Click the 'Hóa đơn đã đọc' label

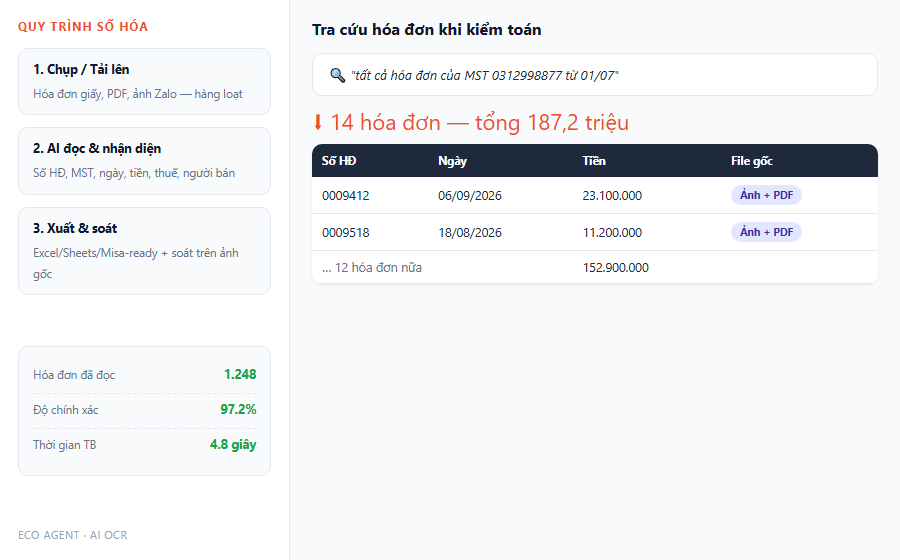point(74,375)
